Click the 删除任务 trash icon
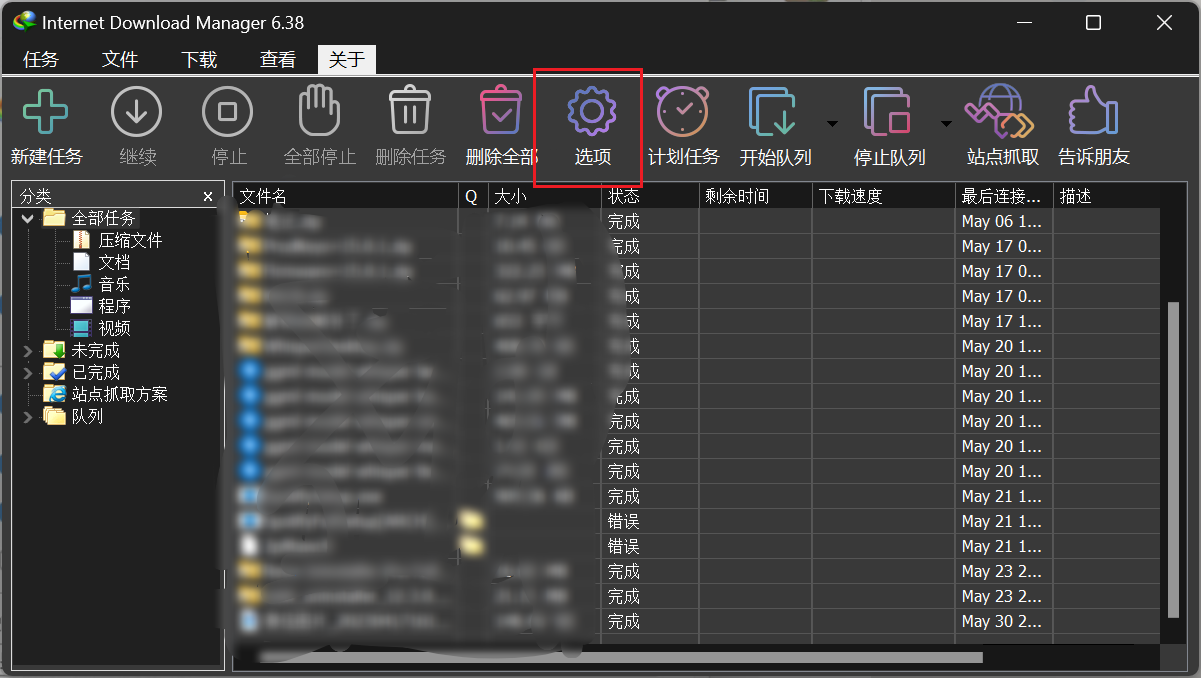 tap(410, 111)
